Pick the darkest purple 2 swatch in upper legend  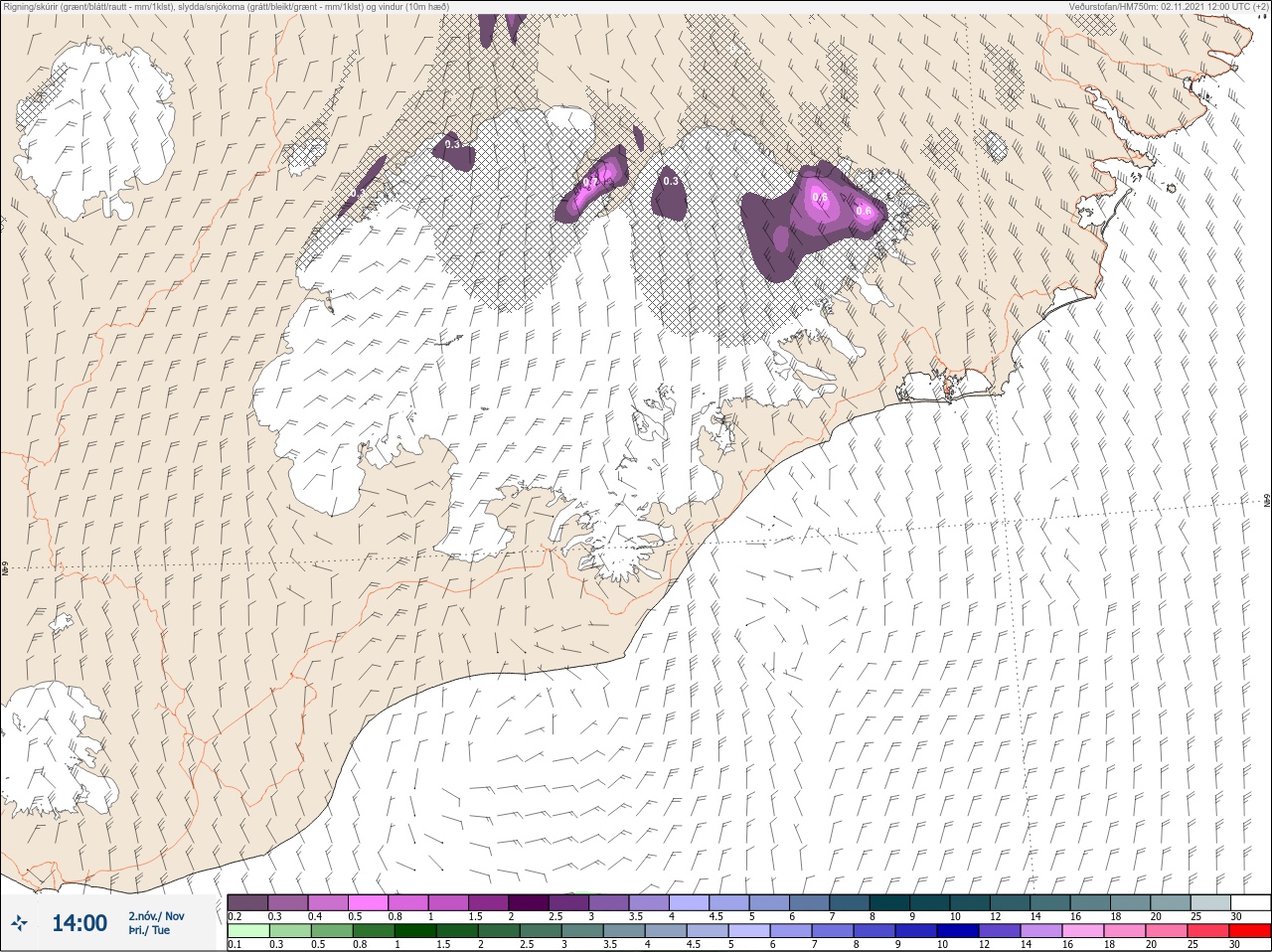529,902
